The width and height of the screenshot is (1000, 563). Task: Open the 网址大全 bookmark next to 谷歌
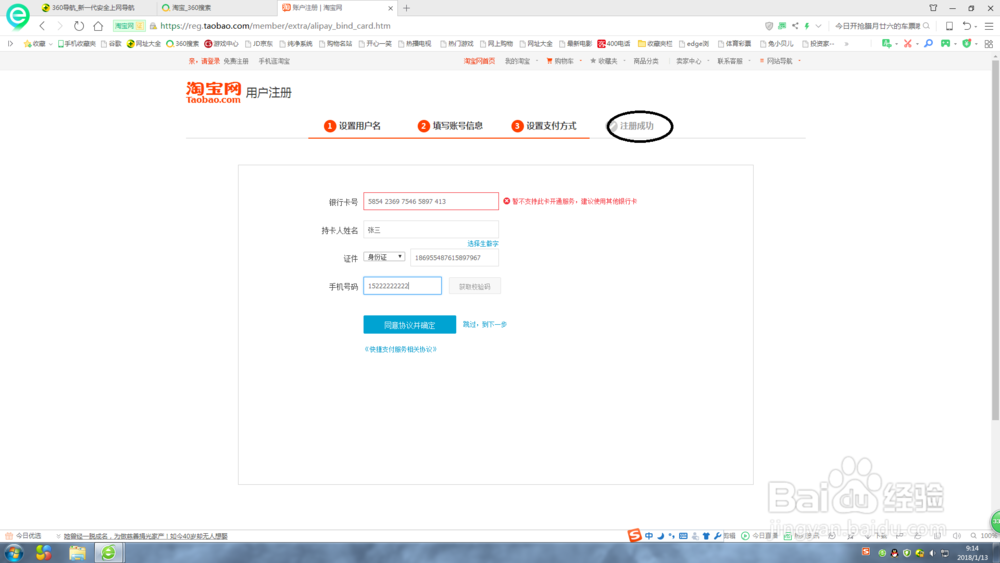click(143, 44)
